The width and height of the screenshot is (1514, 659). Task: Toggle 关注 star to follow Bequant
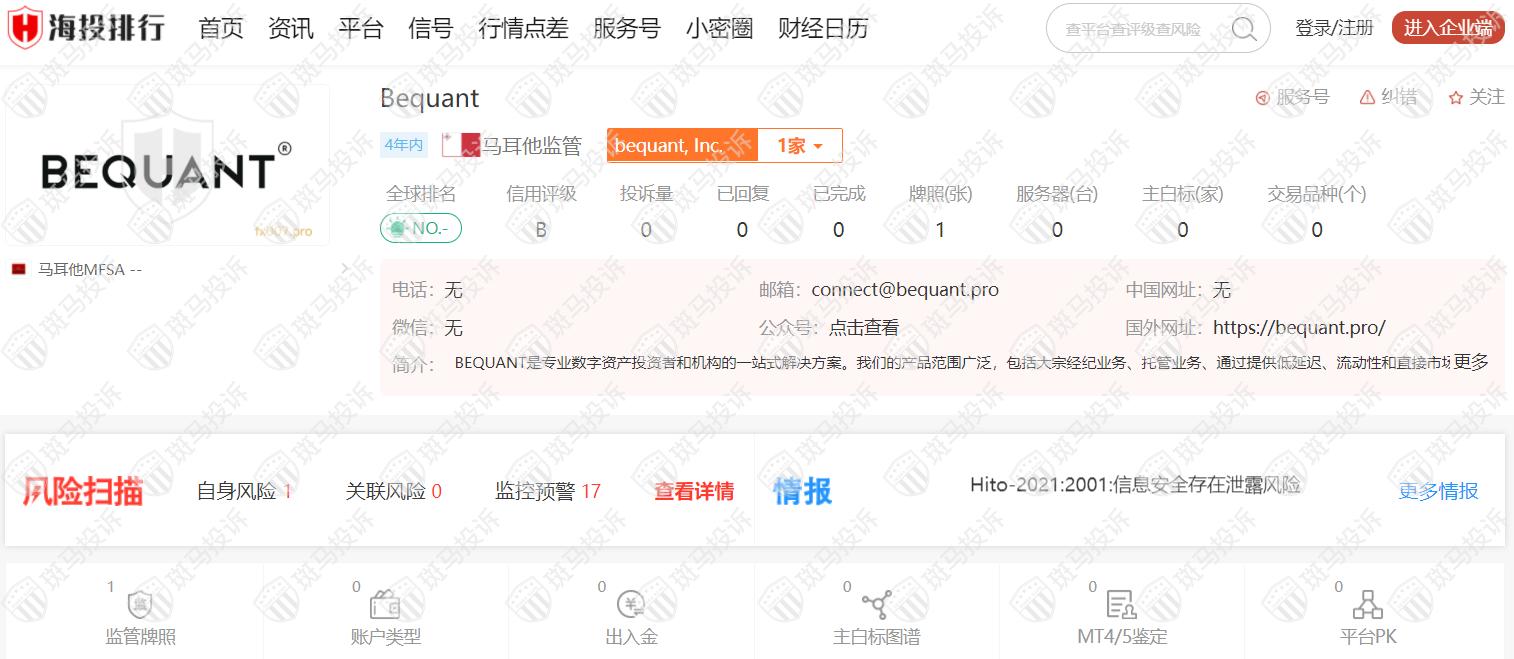pyautogui.click(x=1476, y=97)
